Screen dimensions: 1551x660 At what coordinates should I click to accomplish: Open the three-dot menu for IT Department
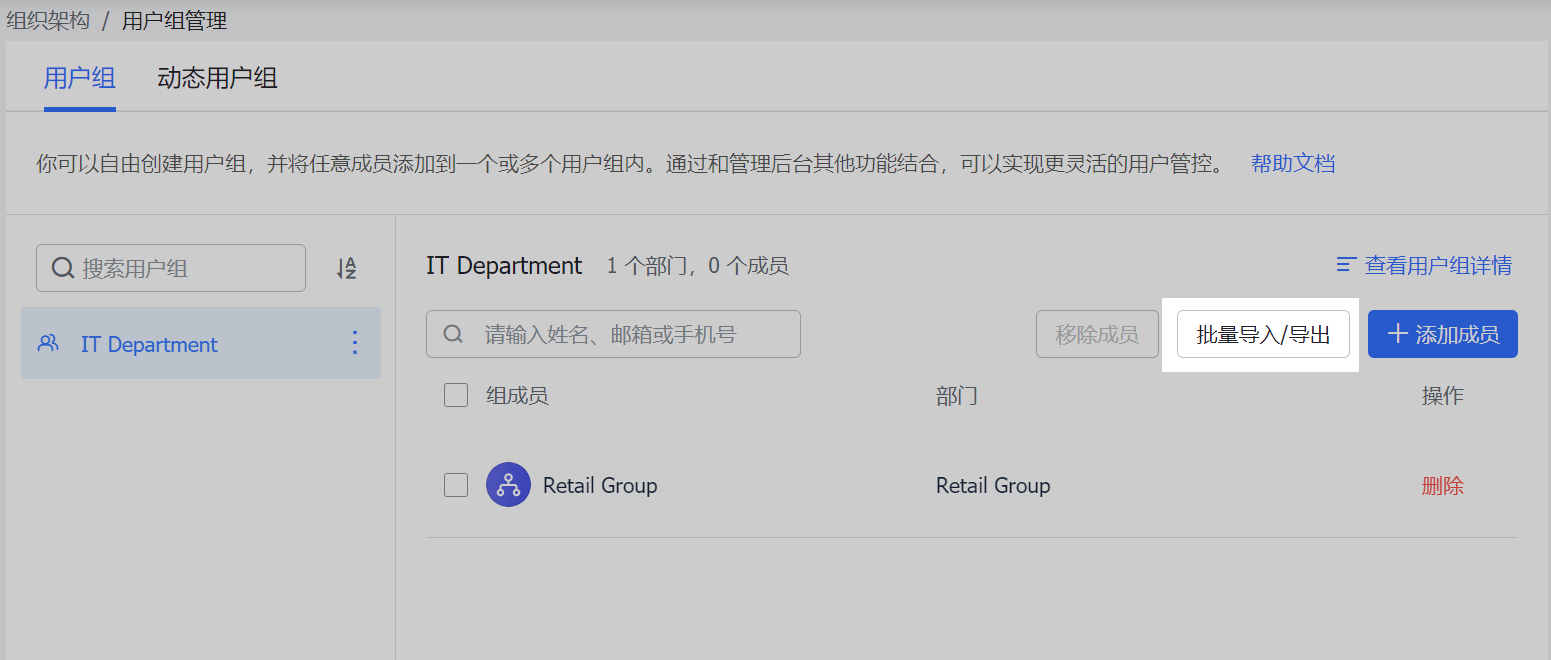pos(354,344)
